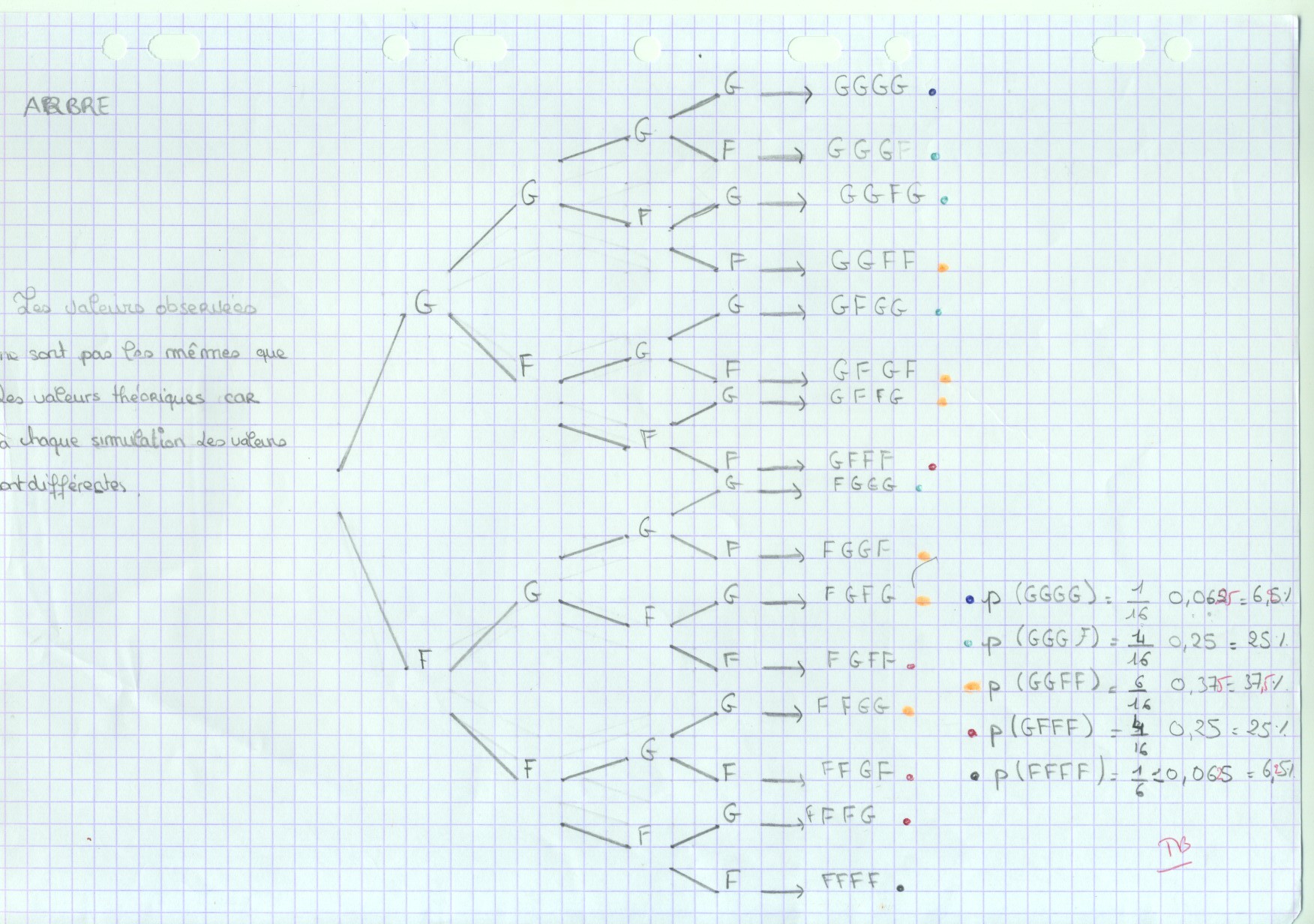This screenshot has height=924, width=1314.
Task: Click the p(FFFF) probability label
Action: [1046, 774]
